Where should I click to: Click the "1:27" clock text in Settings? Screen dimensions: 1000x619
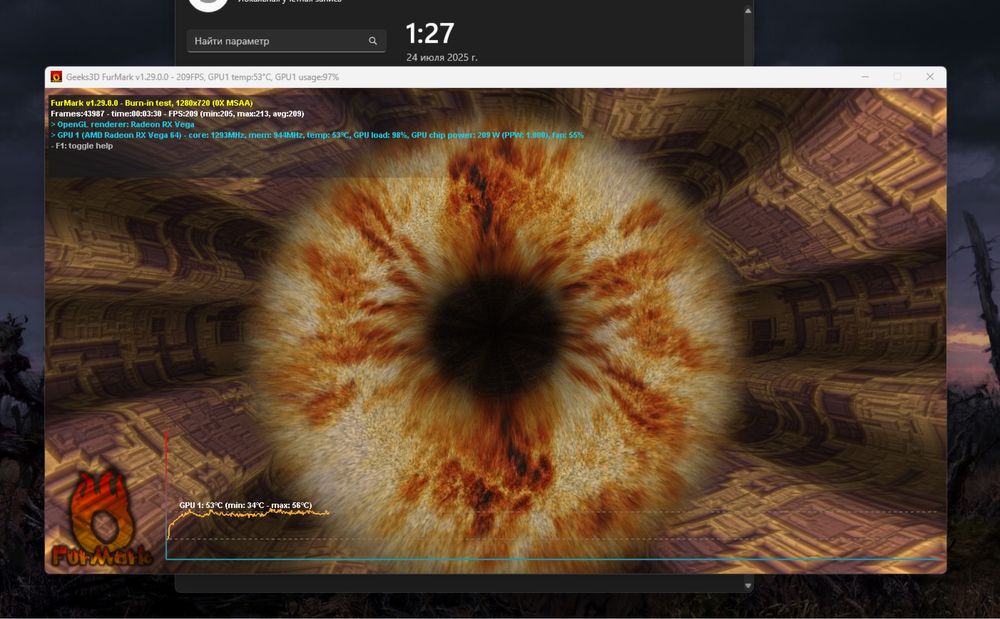[x=430, y=33]
